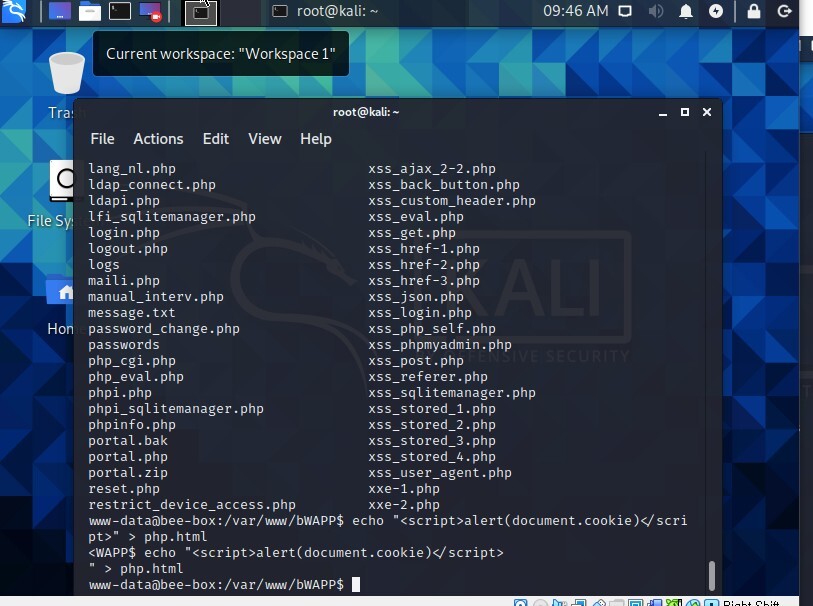Open the terminal File menu
The width and height of the screenshot is (813, 606).
[x=102, y=139]
